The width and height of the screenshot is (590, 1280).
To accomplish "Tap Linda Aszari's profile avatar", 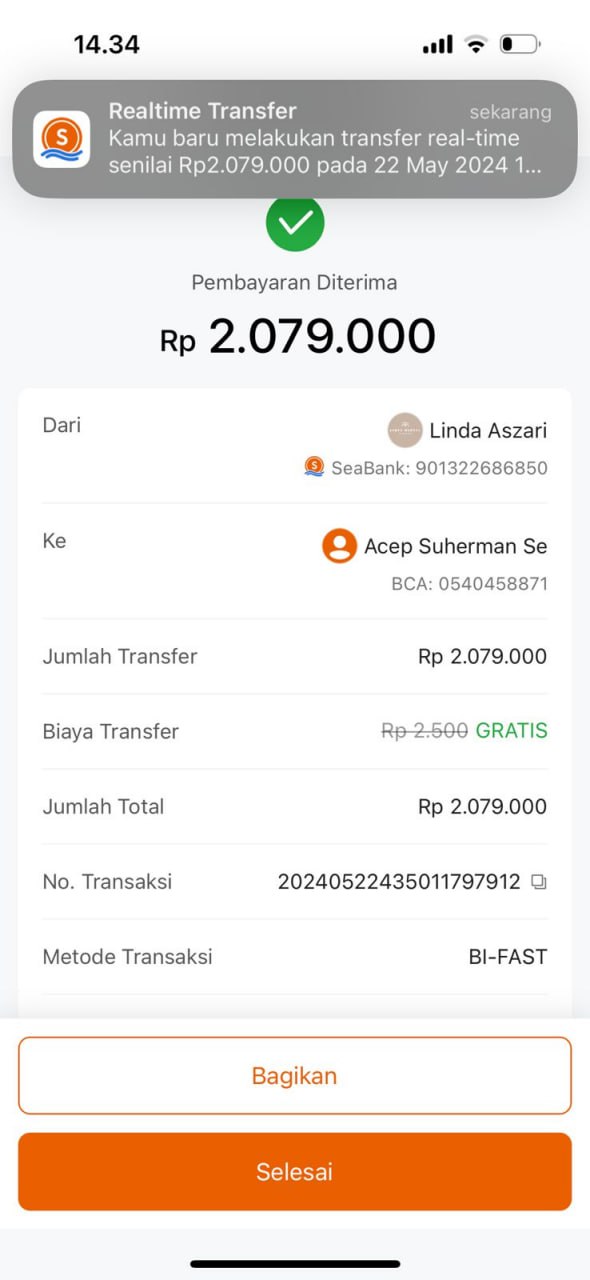I will (405, 430).
